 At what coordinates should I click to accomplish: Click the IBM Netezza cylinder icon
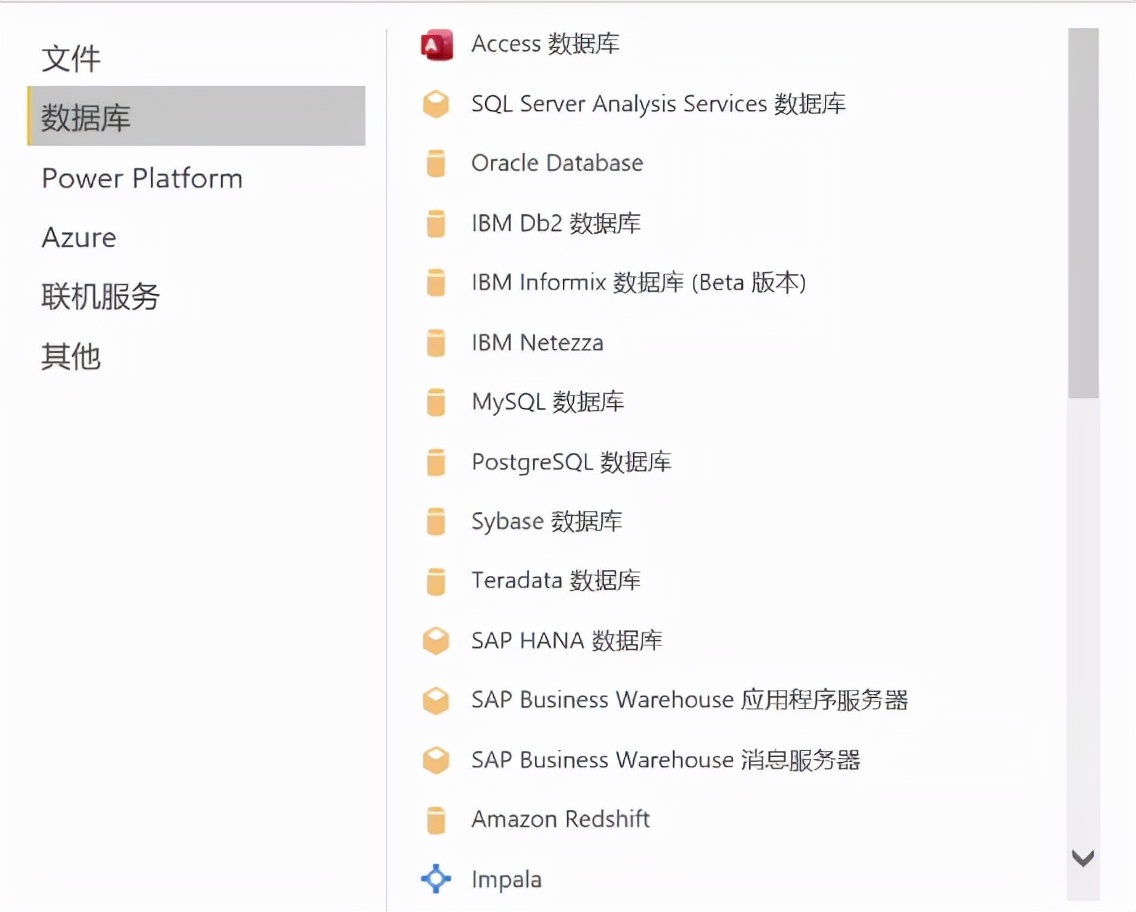click(436, 343)
